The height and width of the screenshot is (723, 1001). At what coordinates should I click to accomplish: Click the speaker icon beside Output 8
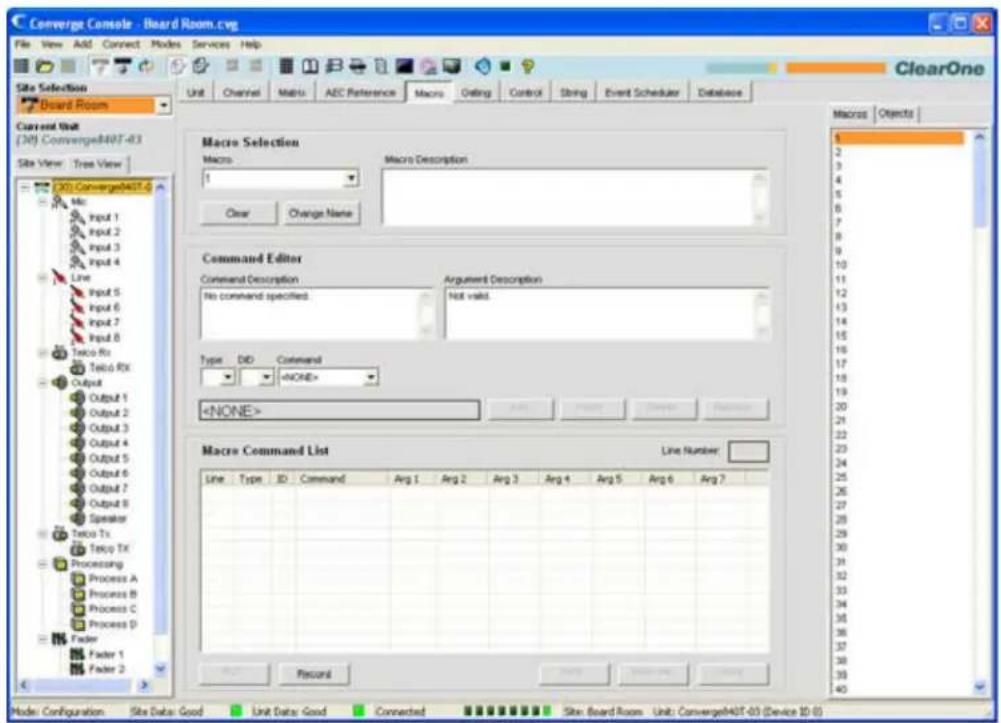tap(77, 503)
